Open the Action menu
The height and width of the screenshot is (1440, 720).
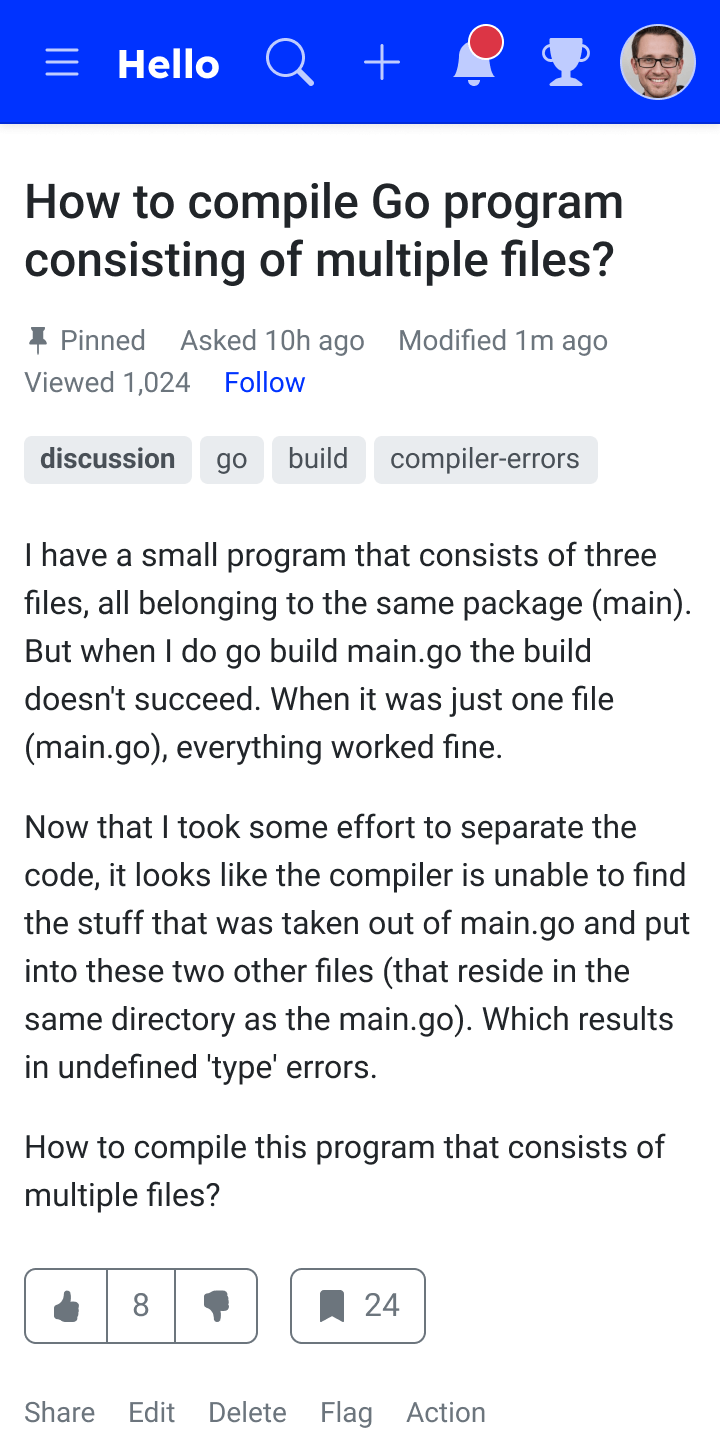pyautogui.click(x=446, y=1412)
